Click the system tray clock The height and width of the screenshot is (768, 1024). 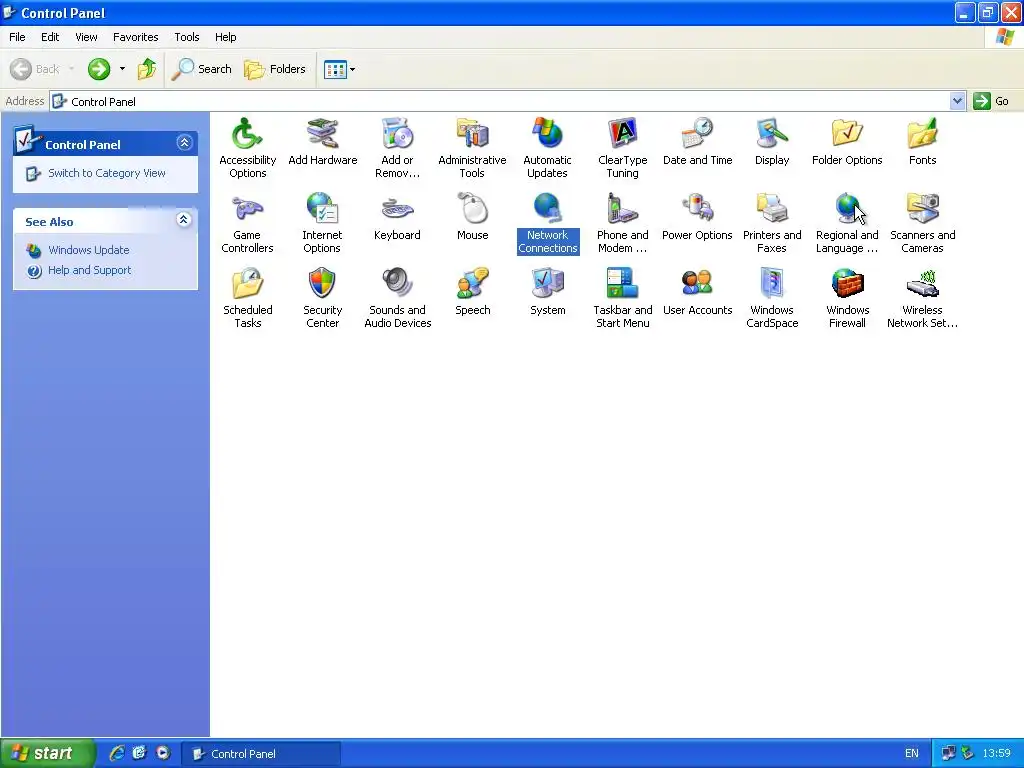point(996,754)
